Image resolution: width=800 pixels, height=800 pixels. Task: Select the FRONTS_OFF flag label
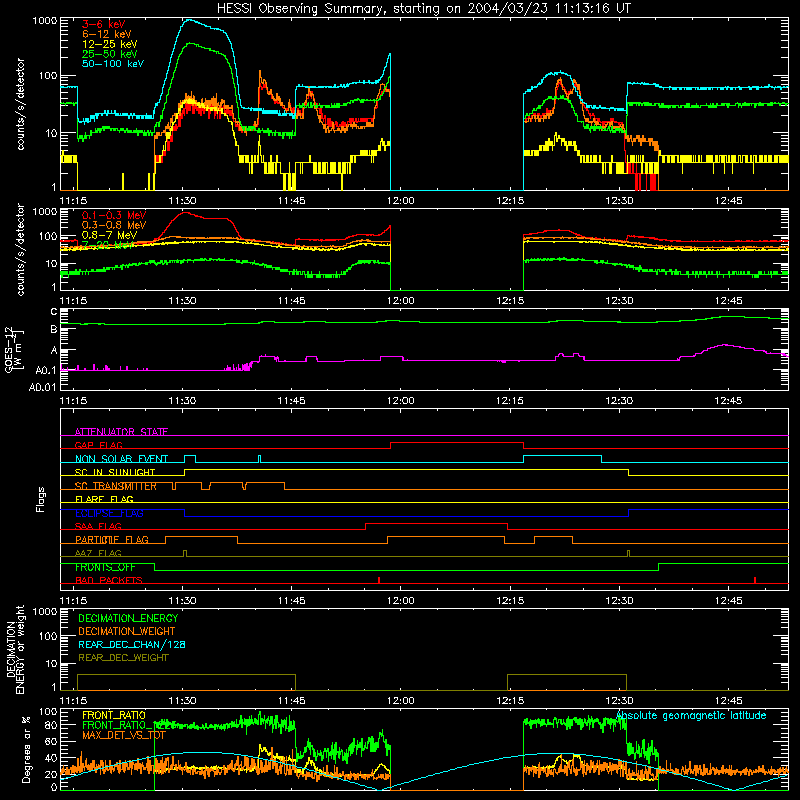(105, 567)
